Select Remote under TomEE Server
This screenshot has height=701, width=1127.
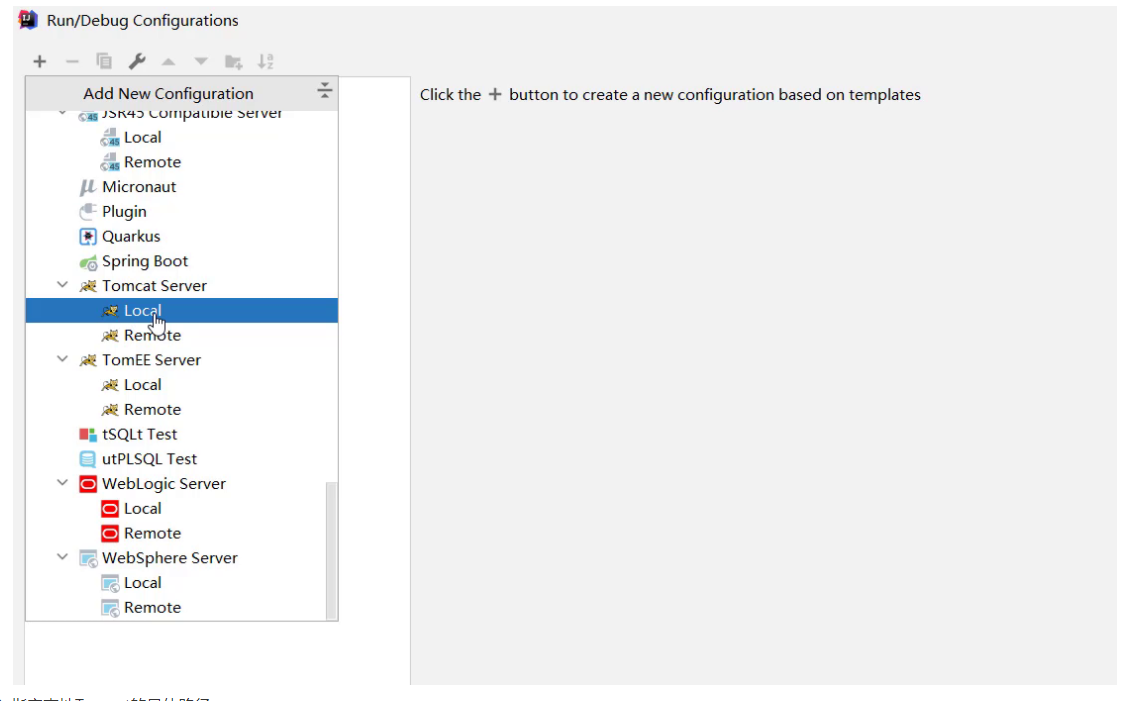coord(182,410)
